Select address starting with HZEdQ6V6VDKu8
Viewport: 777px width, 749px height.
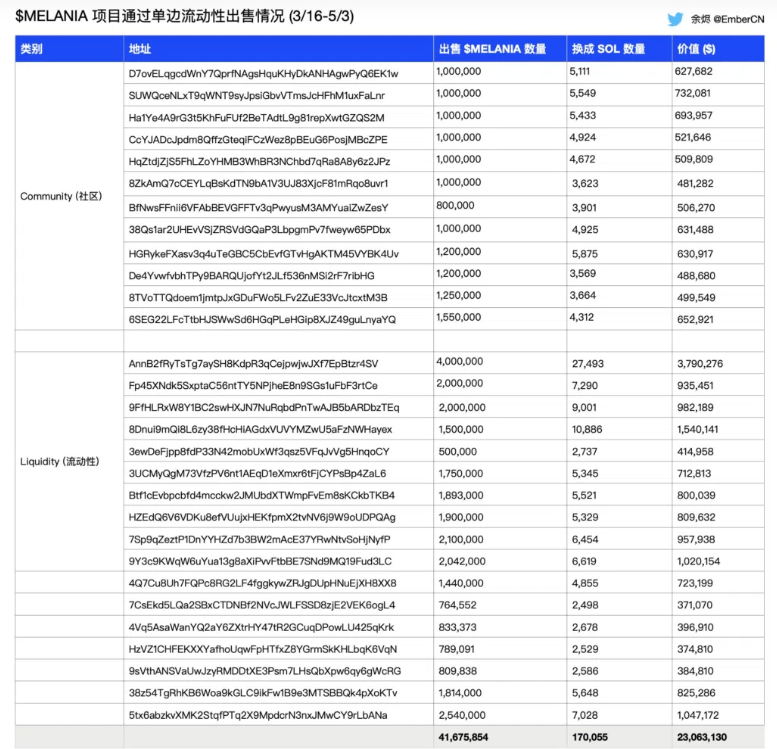(262, 518)
